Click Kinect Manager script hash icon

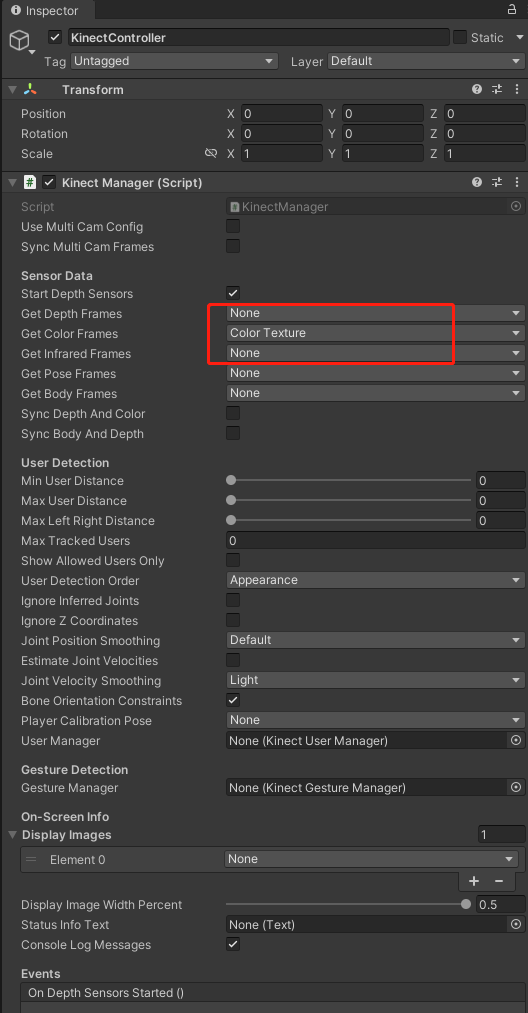pyautogui.click(x=30, y=182)
